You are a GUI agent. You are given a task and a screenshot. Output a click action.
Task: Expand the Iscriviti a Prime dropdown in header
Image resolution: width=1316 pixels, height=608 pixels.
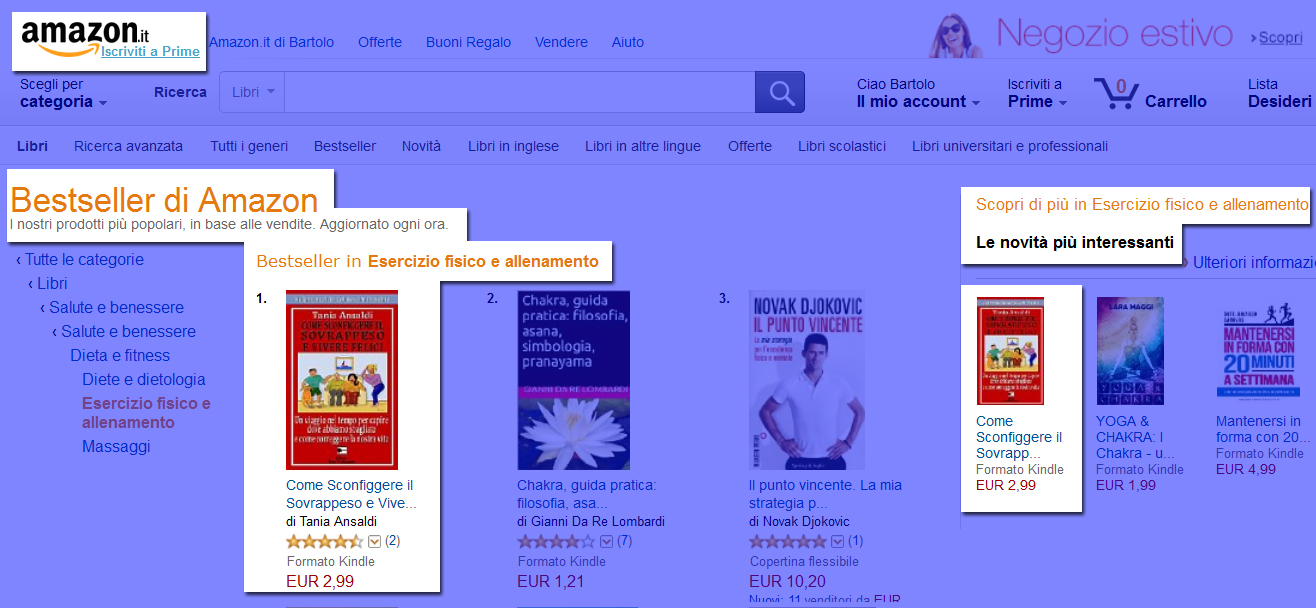pyautogui.click(x=1037, y=93)
